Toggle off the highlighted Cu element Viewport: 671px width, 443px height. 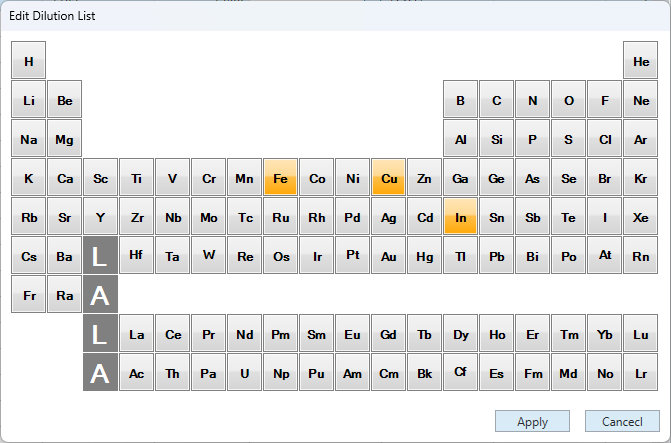coord(389,177)
